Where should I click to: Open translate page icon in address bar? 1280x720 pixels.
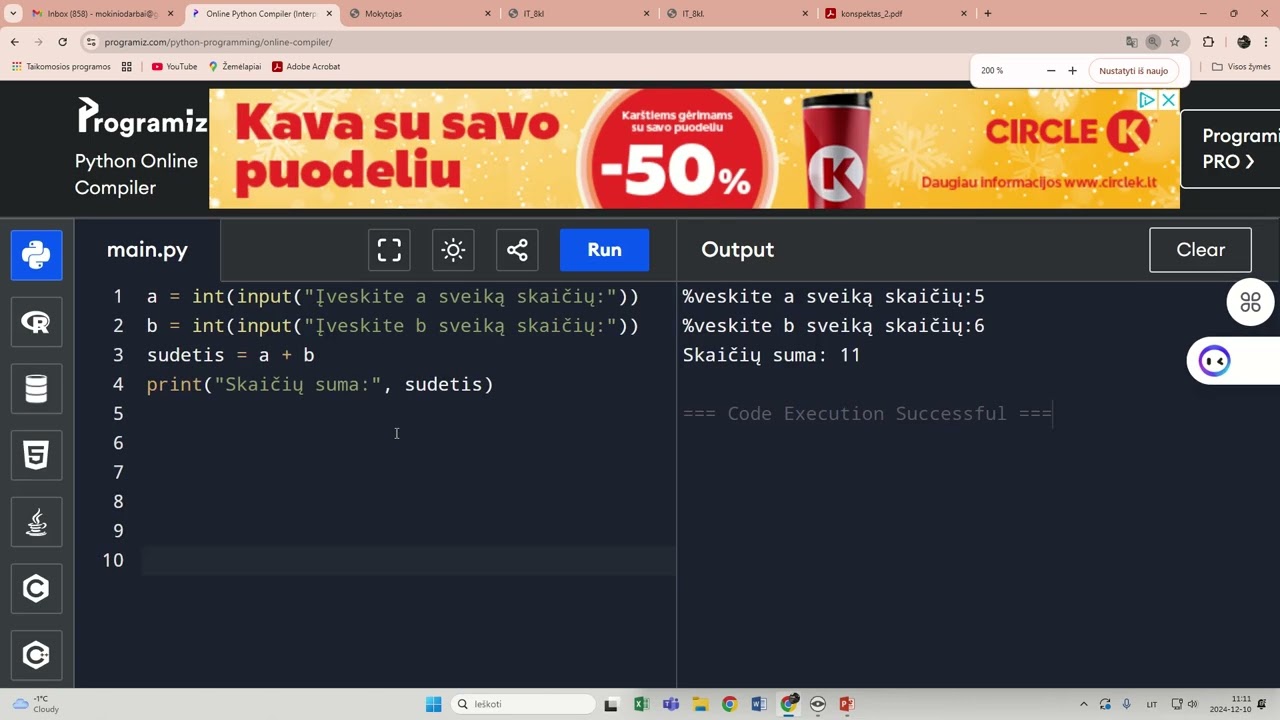(x=1131, y=42)
